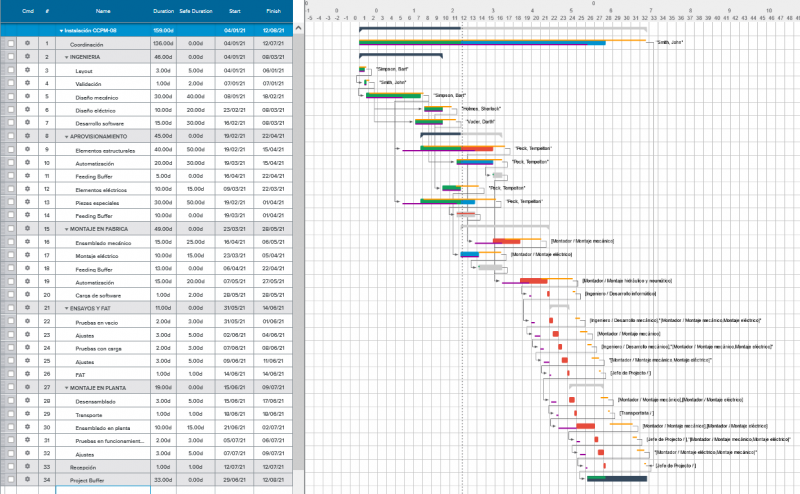Select checkbox for Recepción task row

click(11, 467)
